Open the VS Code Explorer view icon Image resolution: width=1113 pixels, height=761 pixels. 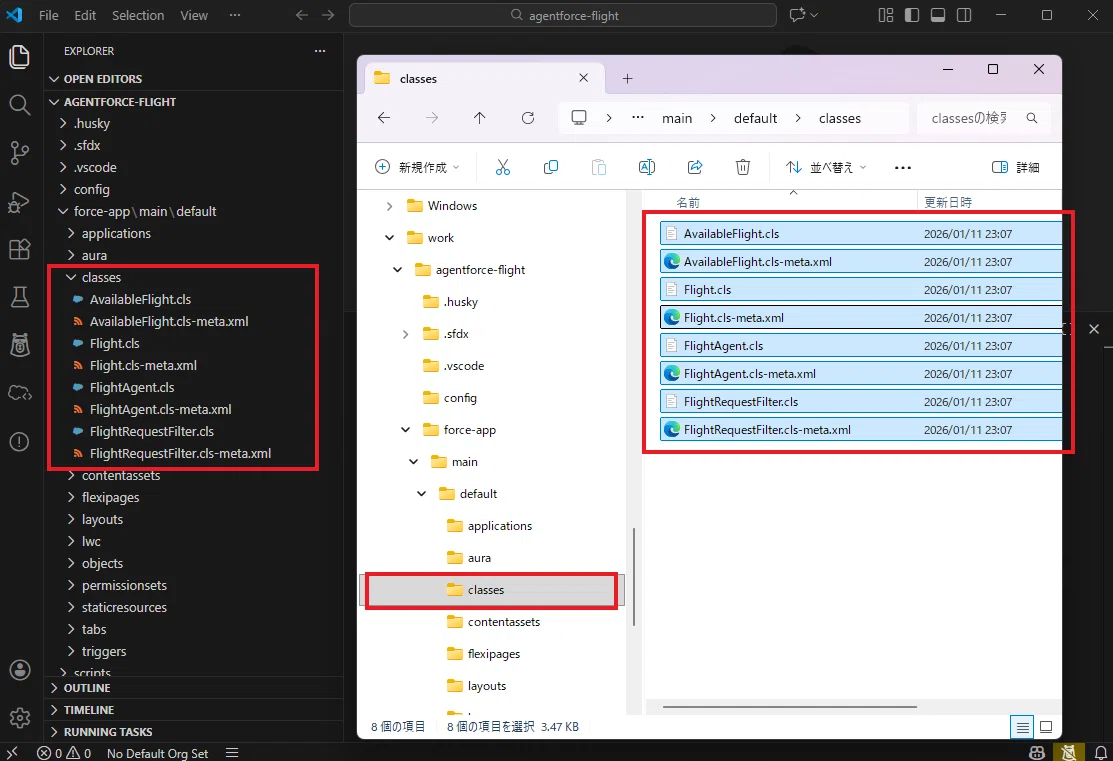(x=19, y=57)
